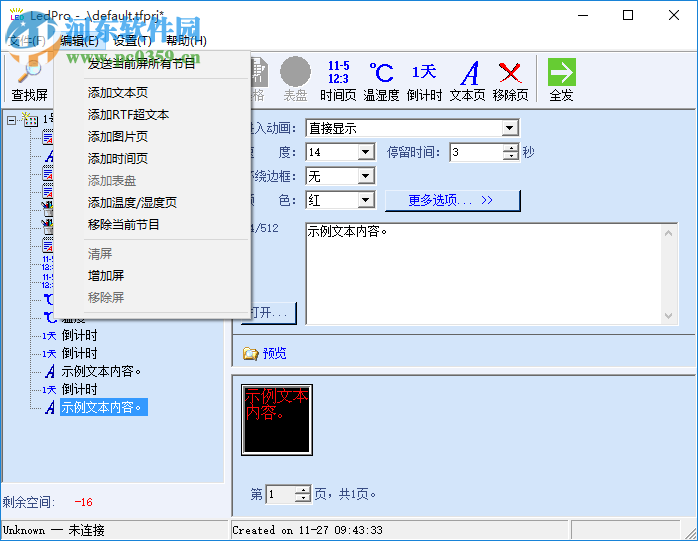
Task: Select the highlighted 示例文本内容 tree item
Action: pyautogui.click(x=104, y=407)
